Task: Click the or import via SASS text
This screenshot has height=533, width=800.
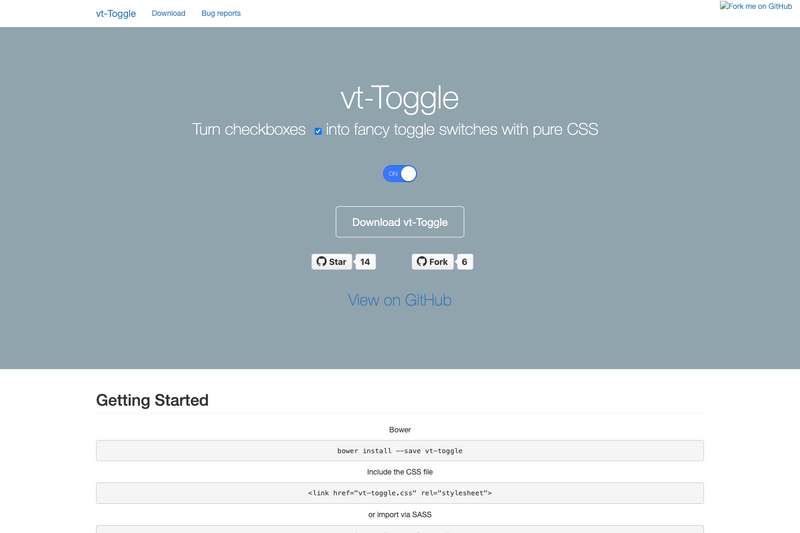Action: [x=400, y=515]
